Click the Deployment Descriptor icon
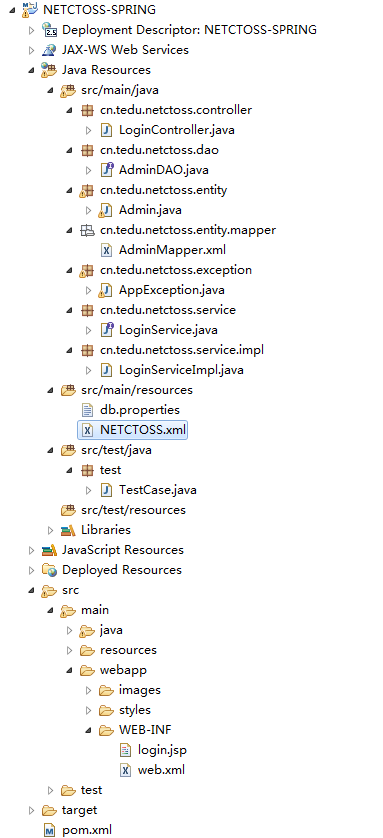 coord(49,29)
